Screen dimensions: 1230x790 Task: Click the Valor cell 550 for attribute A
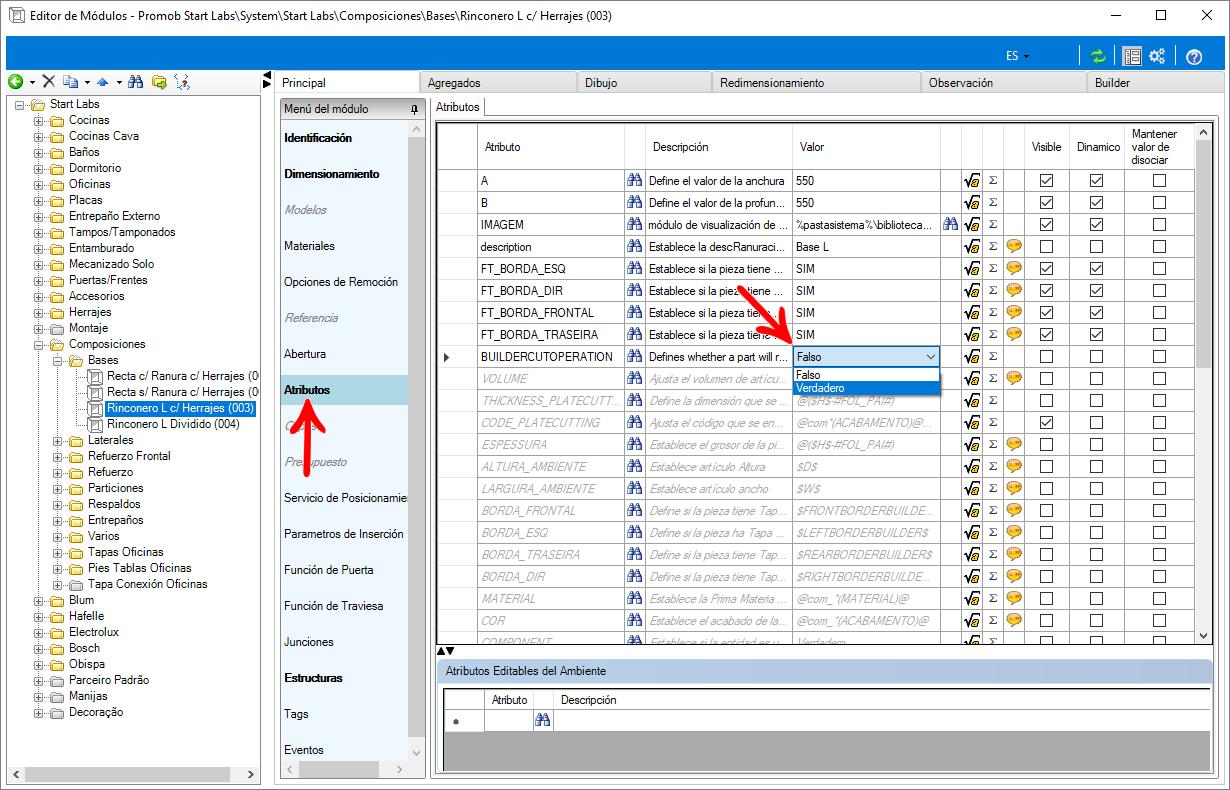[866, 181]
